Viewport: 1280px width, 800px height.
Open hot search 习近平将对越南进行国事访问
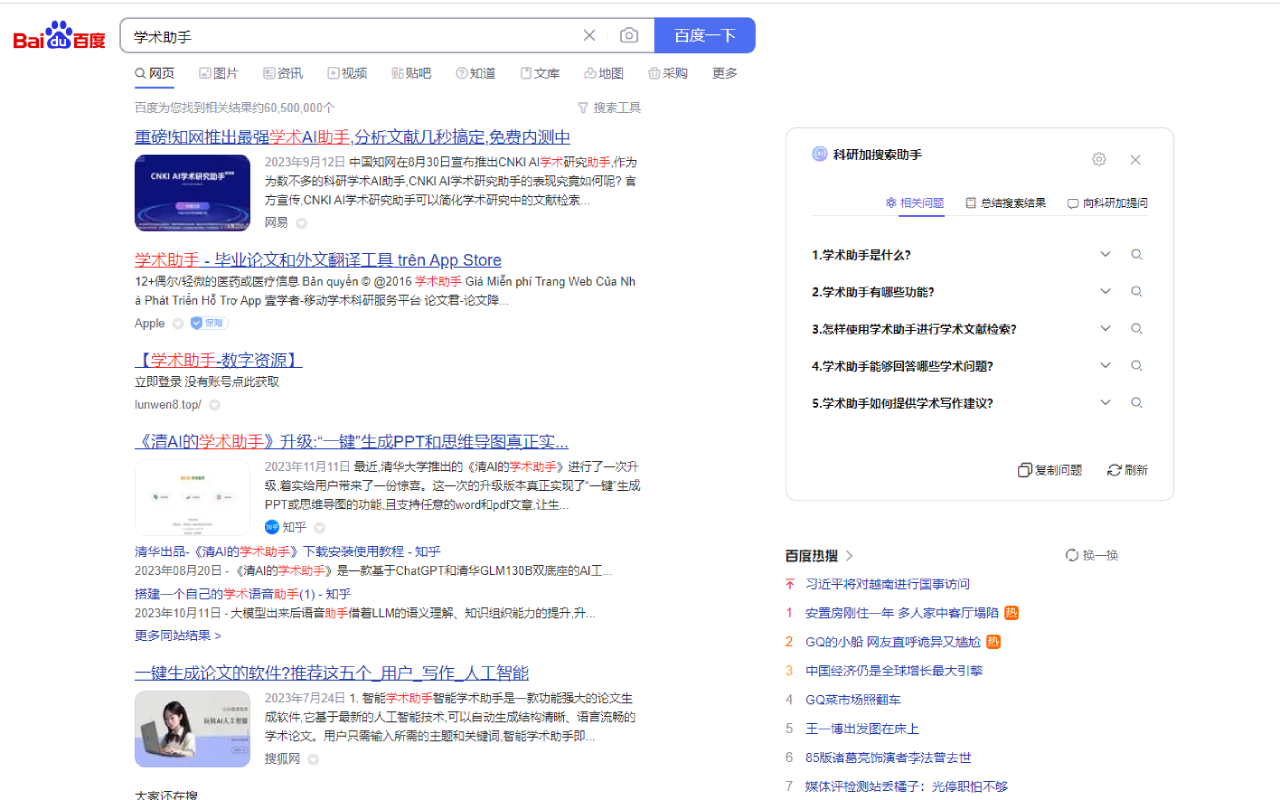click(888, 584)
